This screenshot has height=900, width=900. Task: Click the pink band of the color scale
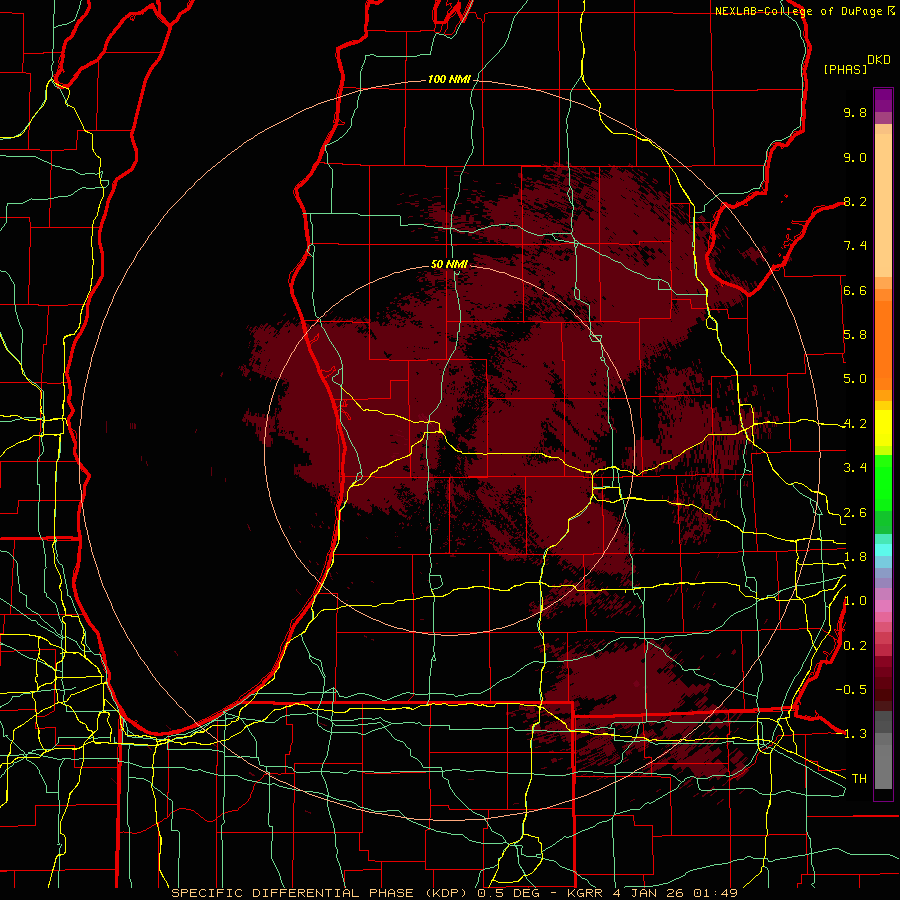coord(883,606)
